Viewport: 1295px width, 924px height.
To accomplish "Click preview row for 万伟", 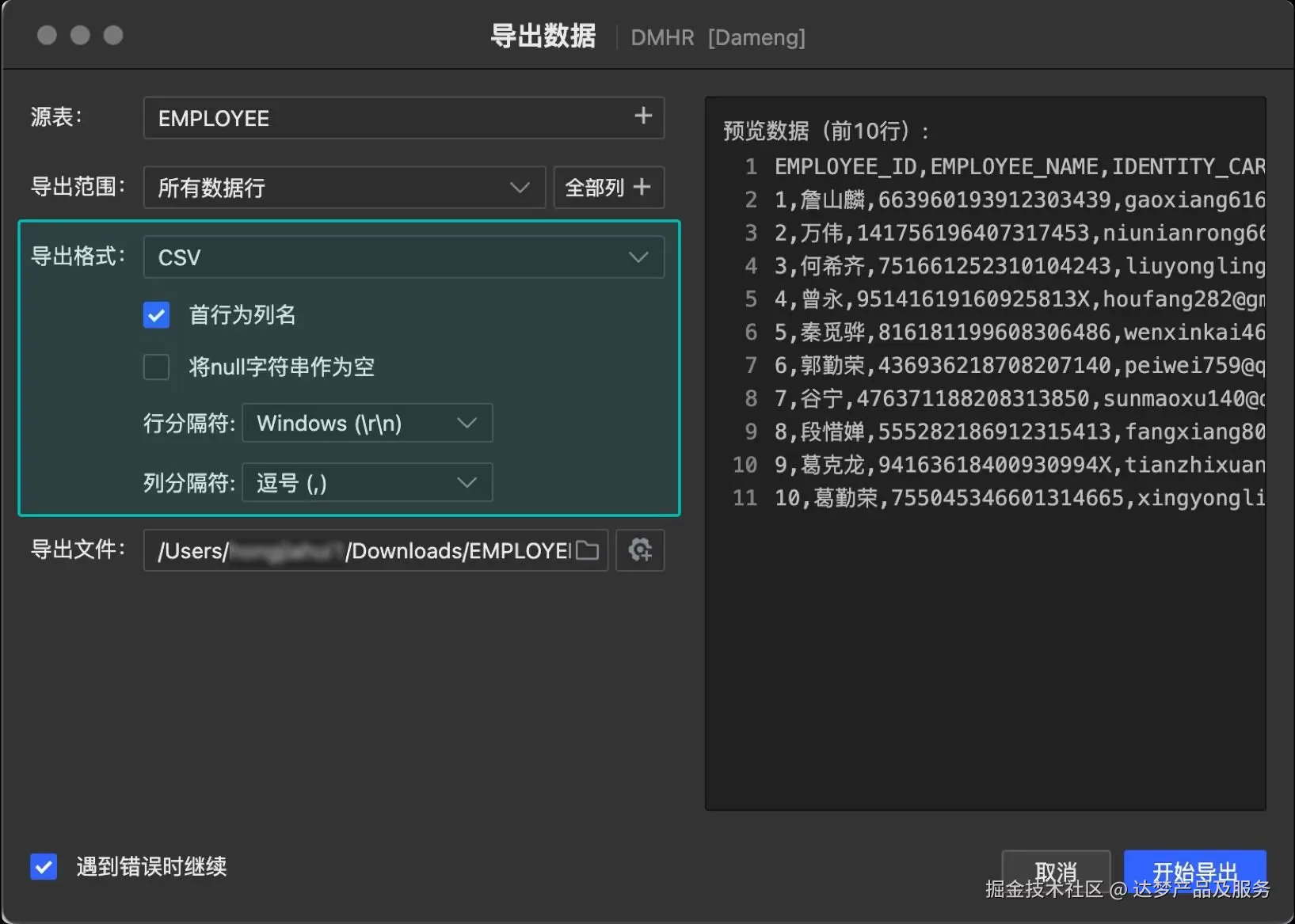I will pyautogui.click(x=1019, y=233).
